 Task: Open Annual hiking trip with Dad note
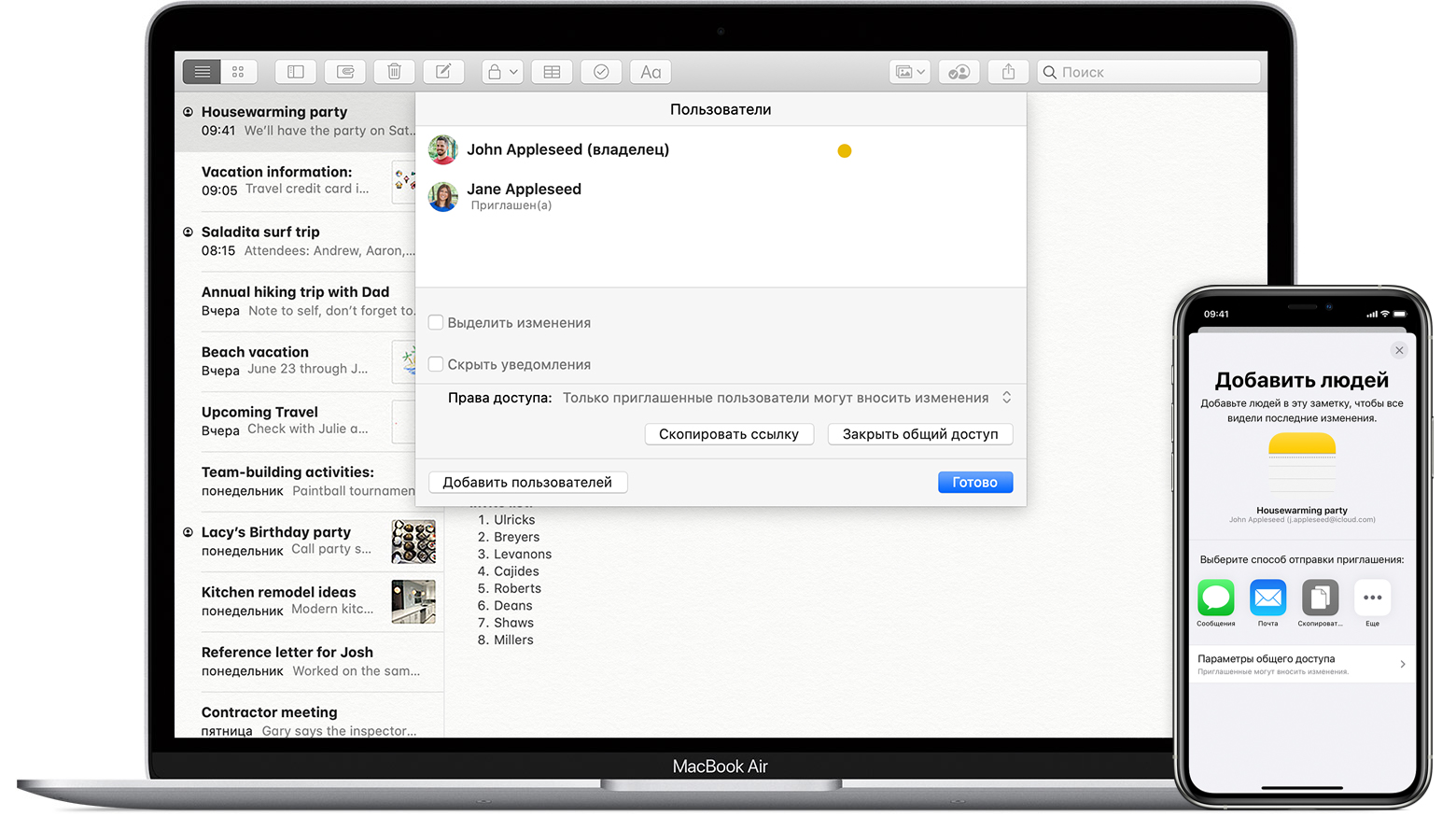pos(296,302)
